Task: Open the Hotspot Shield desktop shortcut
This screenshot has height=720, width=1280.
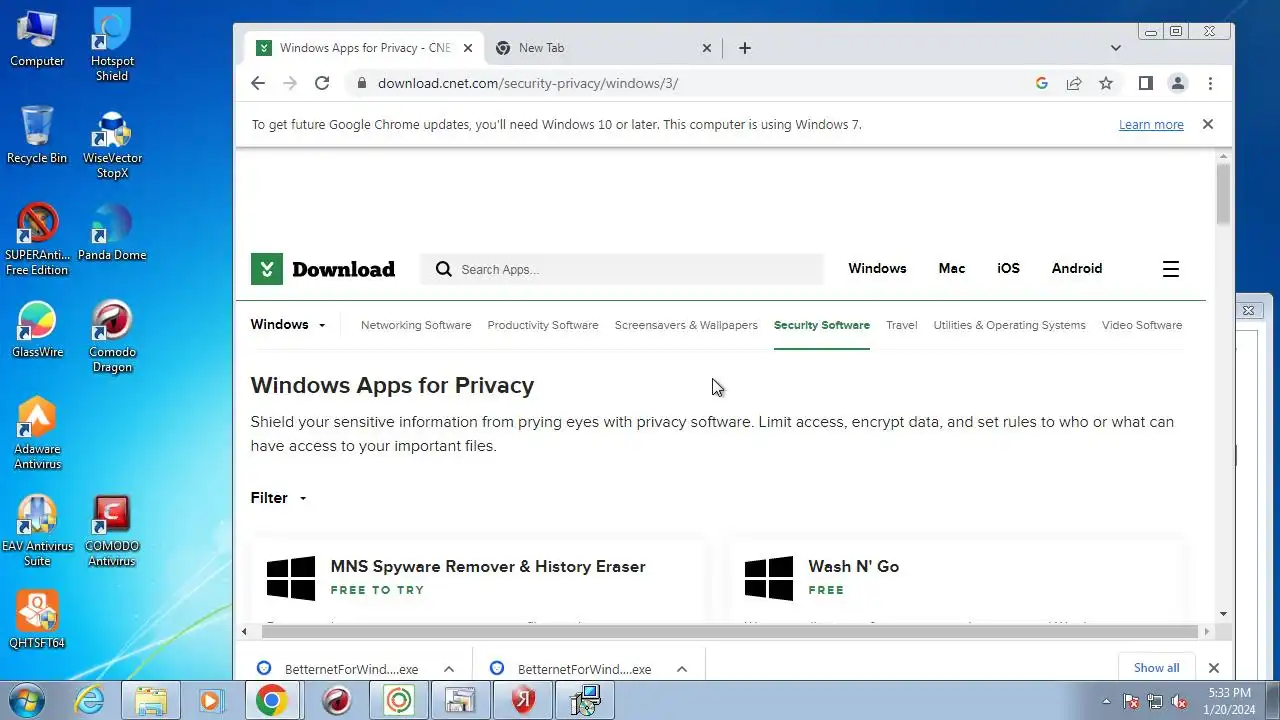Action: [x=112, y=45]
